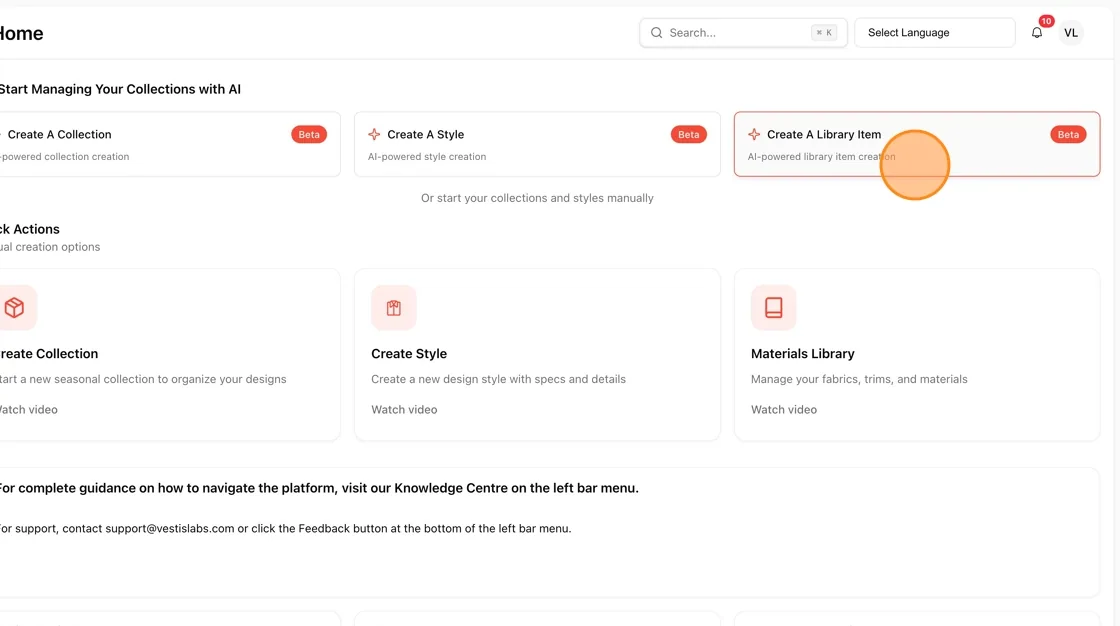Click the Knowledge Centre guidance heading
Viewport: 1120px width, 626px height.
(319, 488)
